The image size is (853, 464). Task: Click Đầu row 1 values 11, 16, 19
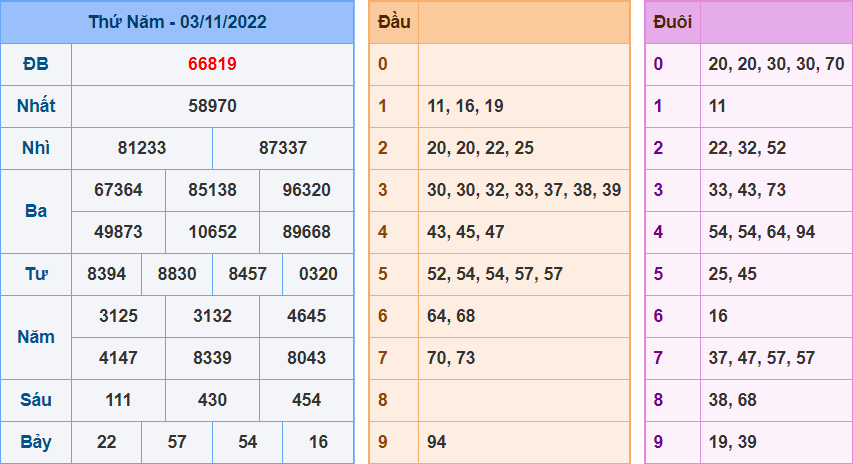(465, 106)
